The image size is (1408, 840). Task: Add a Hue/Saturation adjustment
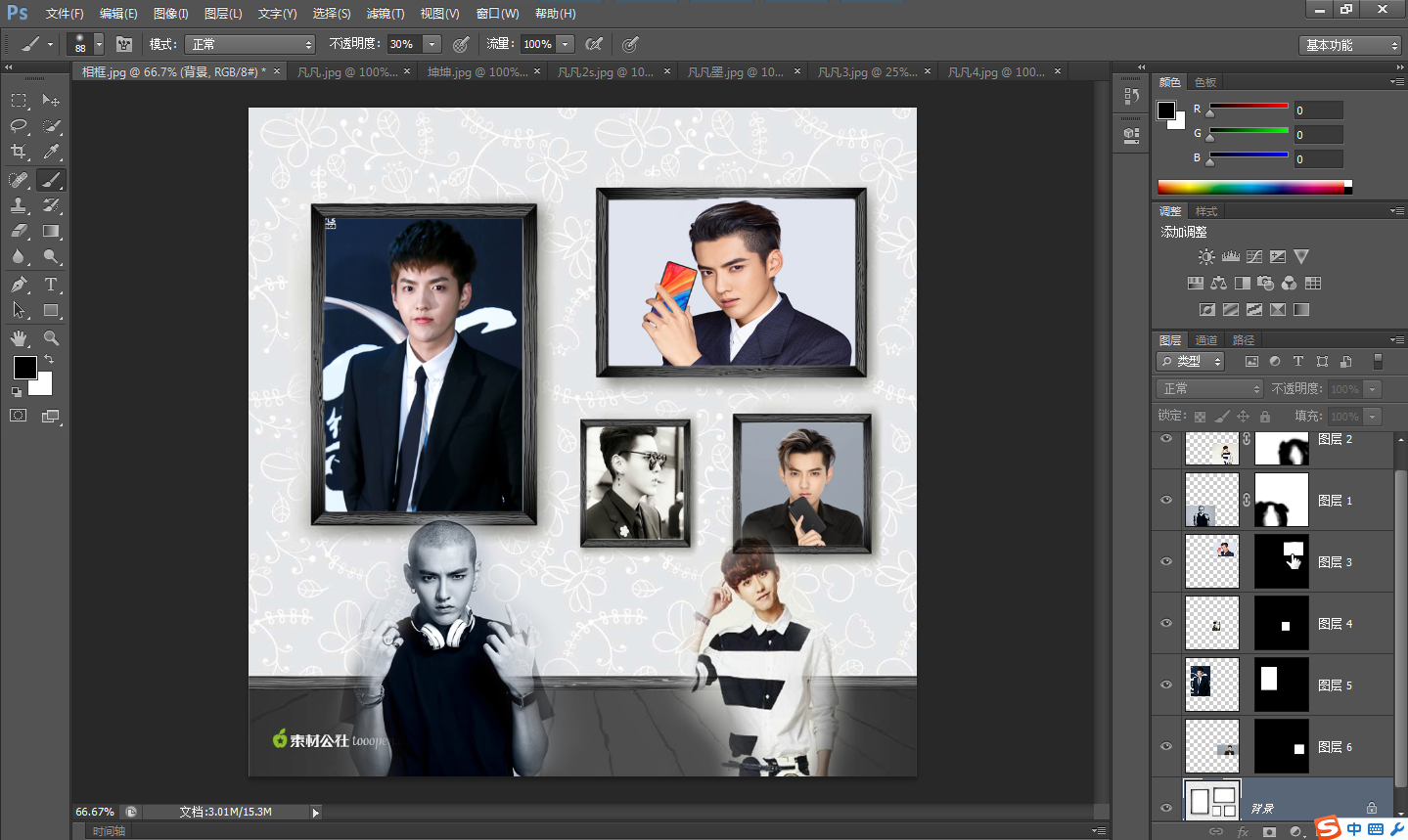(1195, 283)
